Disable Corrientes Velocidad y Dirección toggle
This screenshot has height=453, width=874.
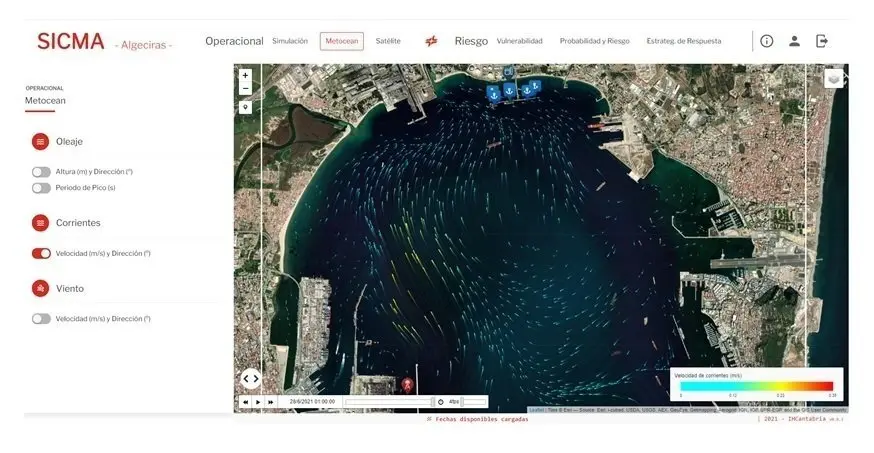pyautogui.click(x=41, y=253)
